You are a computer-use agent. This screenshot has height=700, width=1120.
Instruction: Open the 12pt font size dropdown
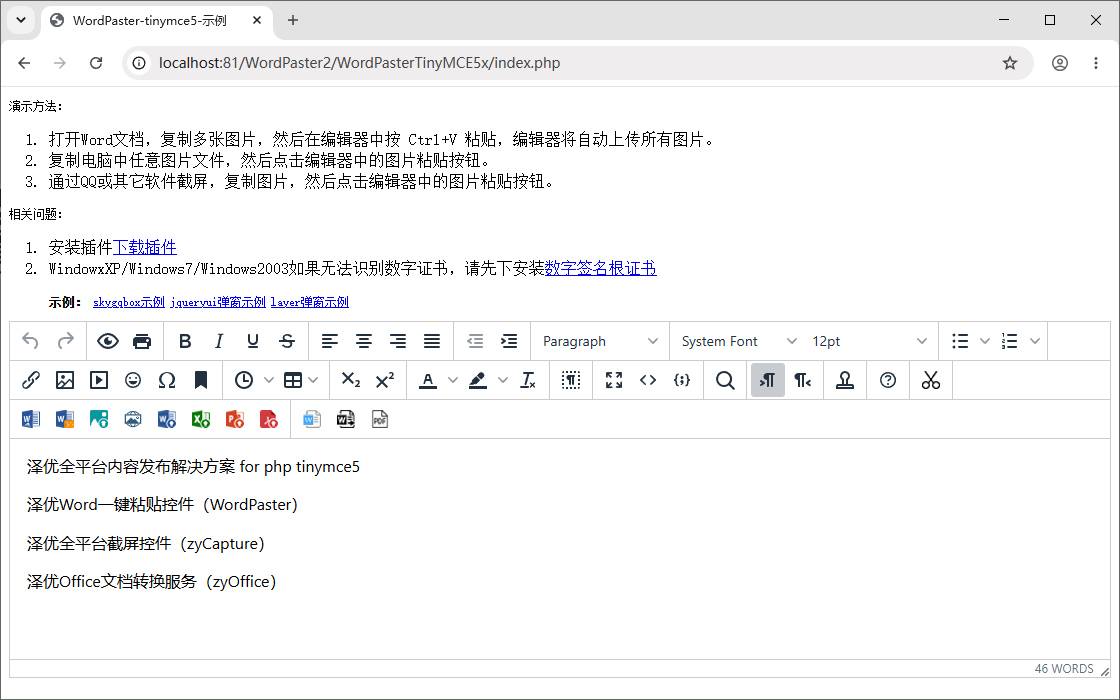pyautogui.click(x=869, y=341)
